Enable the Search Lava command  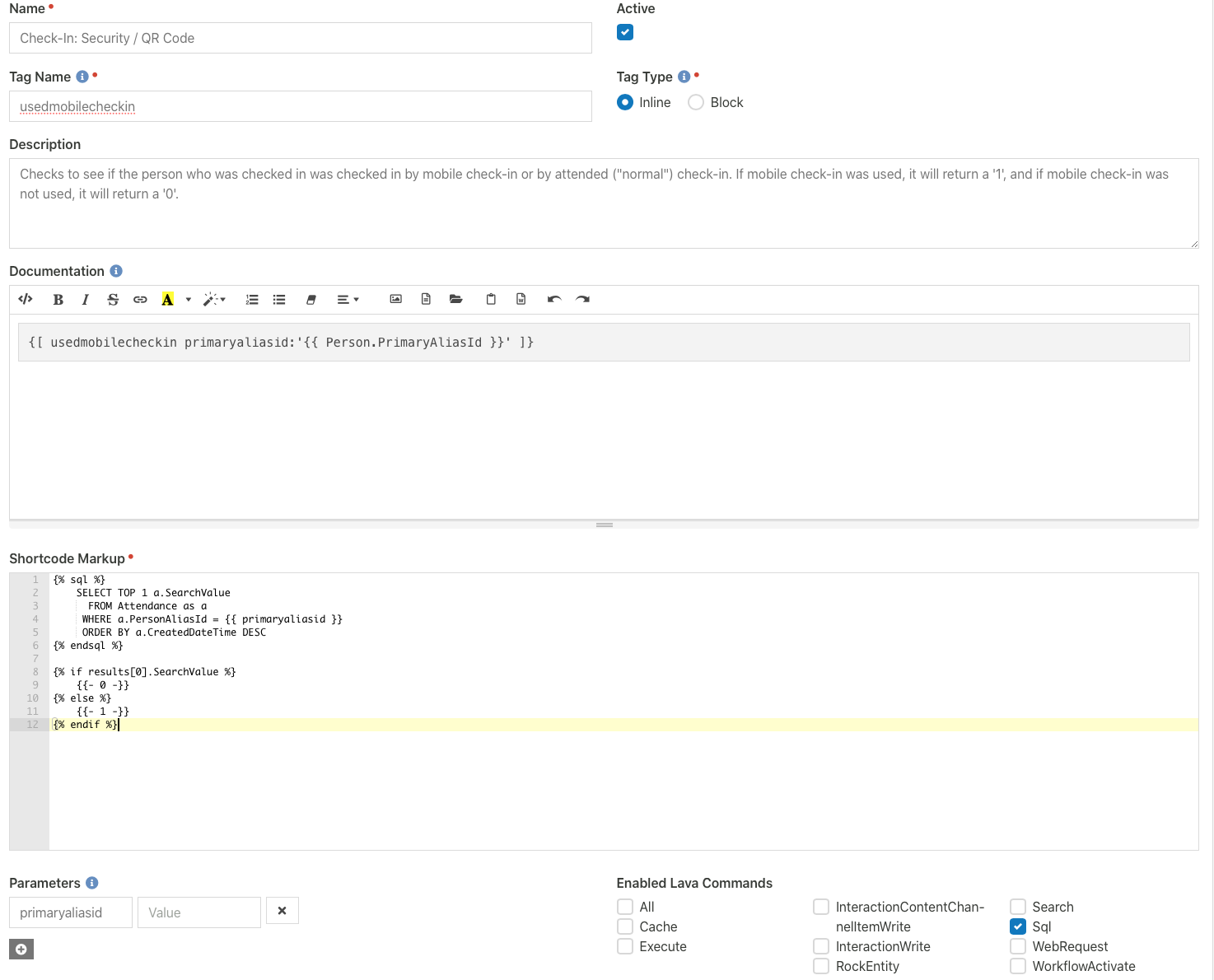click(x=1018, y=907)
